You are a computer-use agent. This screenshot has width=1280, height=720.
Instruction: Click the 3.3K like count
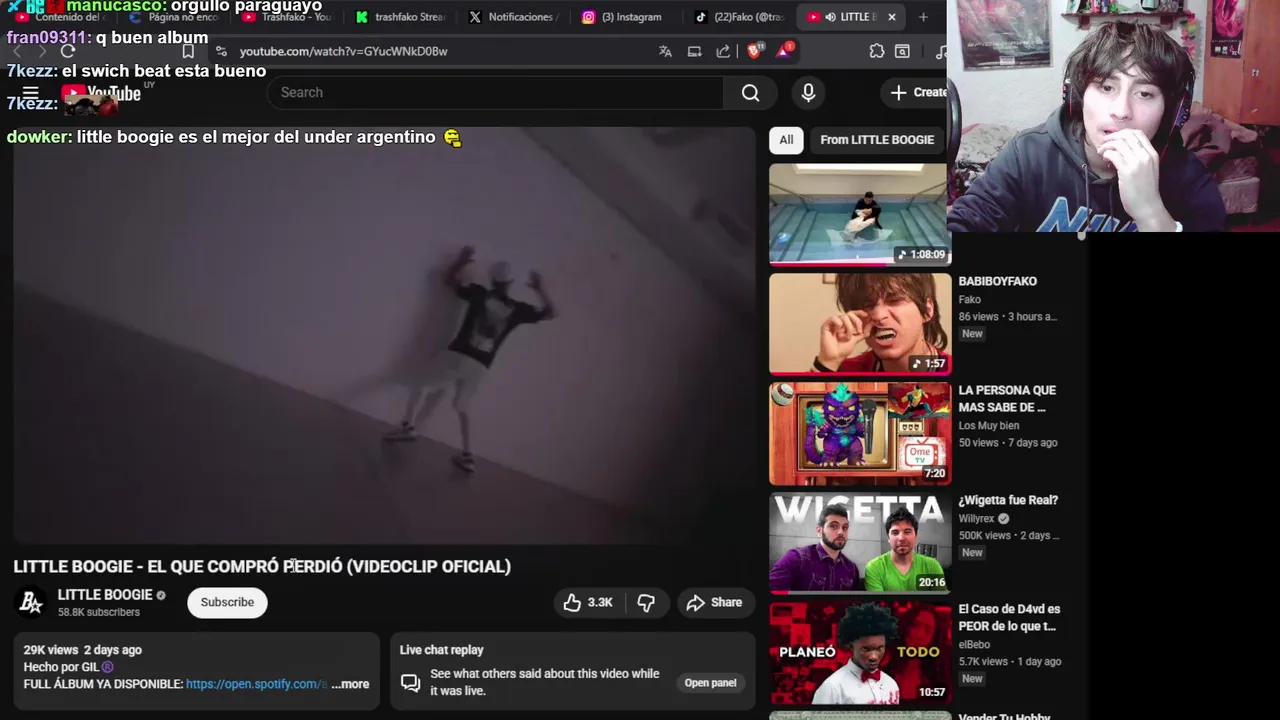600,602
